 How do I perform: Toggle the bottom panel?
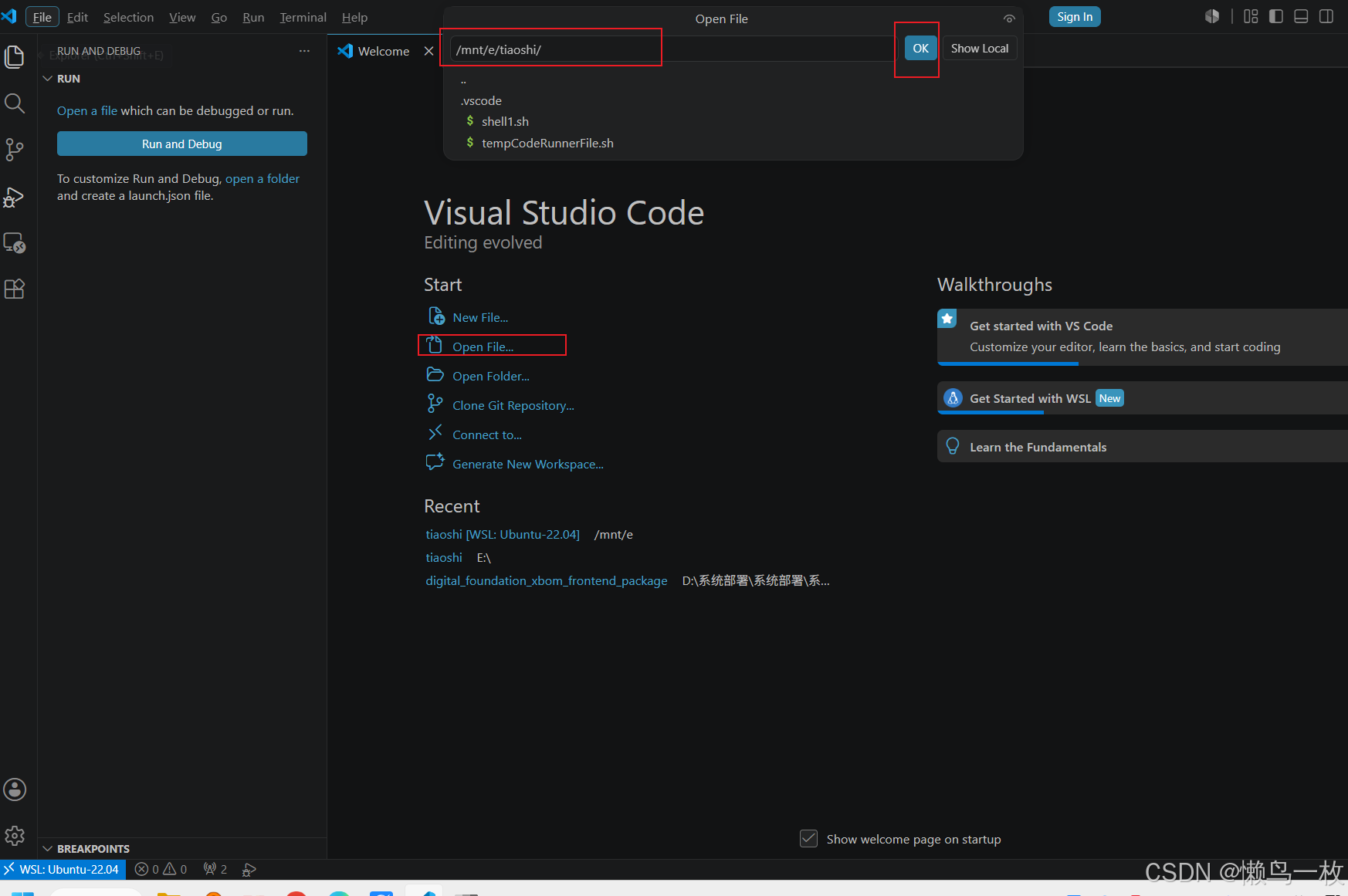(x=1301, y=16)
